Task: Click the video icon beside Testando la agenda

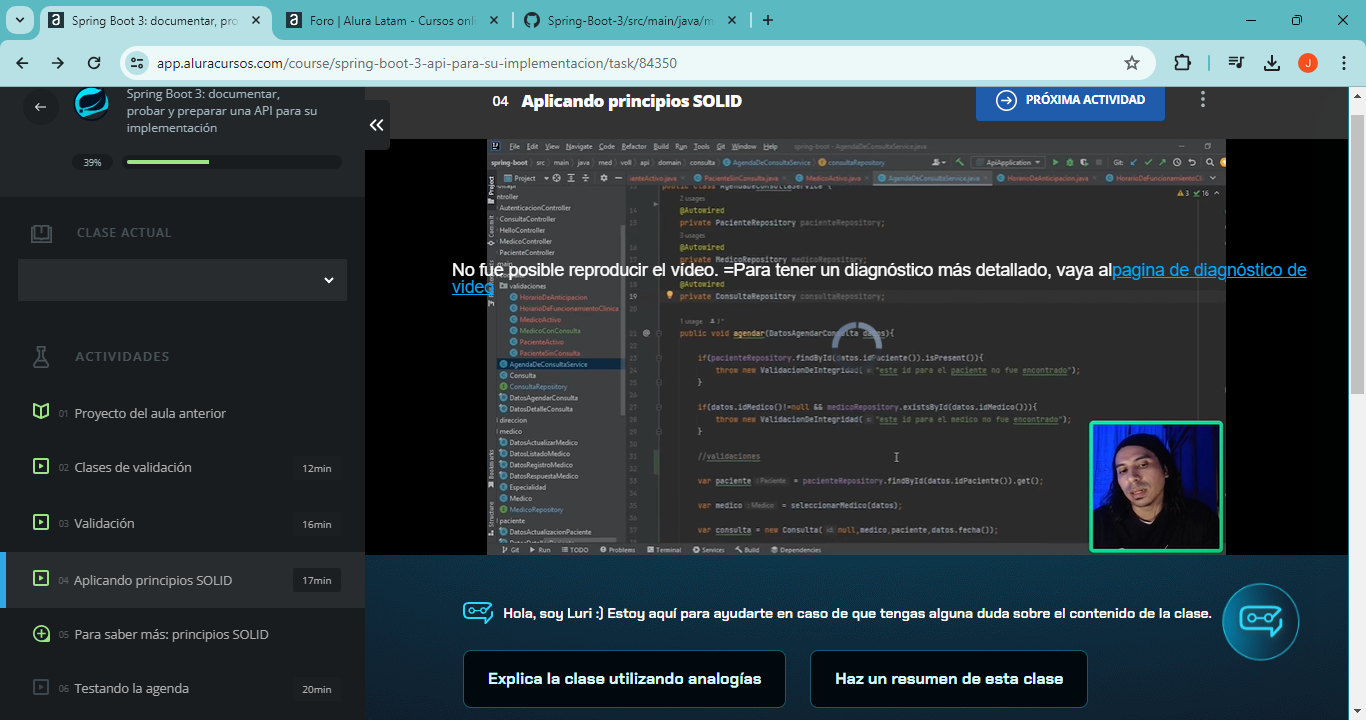Action: [41, 687]
